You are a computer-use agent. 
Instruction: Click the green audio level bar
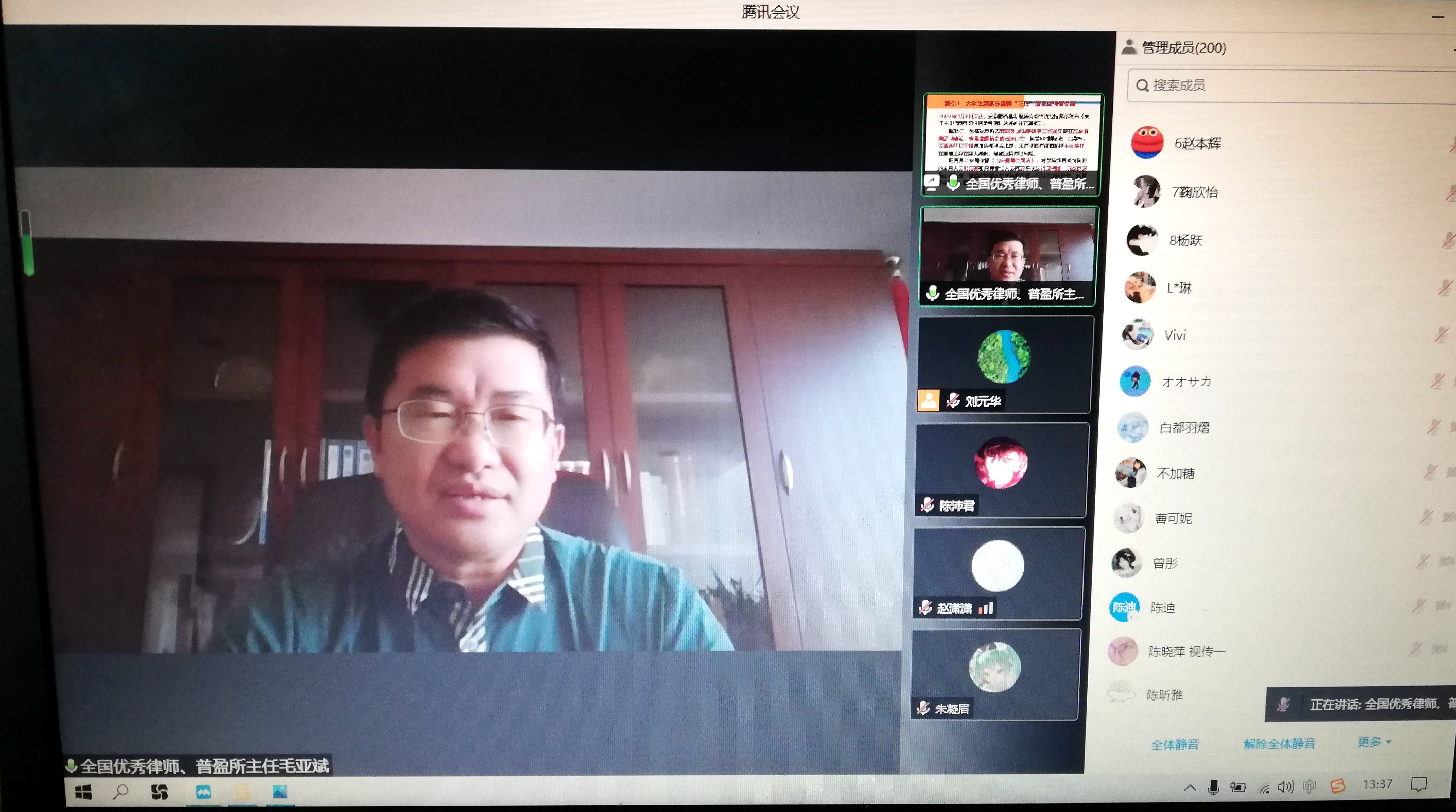27,242
